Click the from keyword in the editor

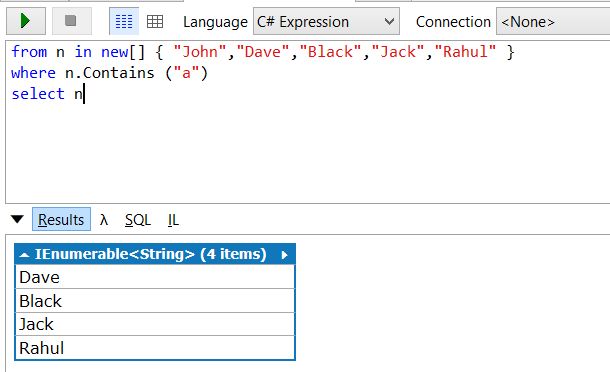click(x=29, y=52)
